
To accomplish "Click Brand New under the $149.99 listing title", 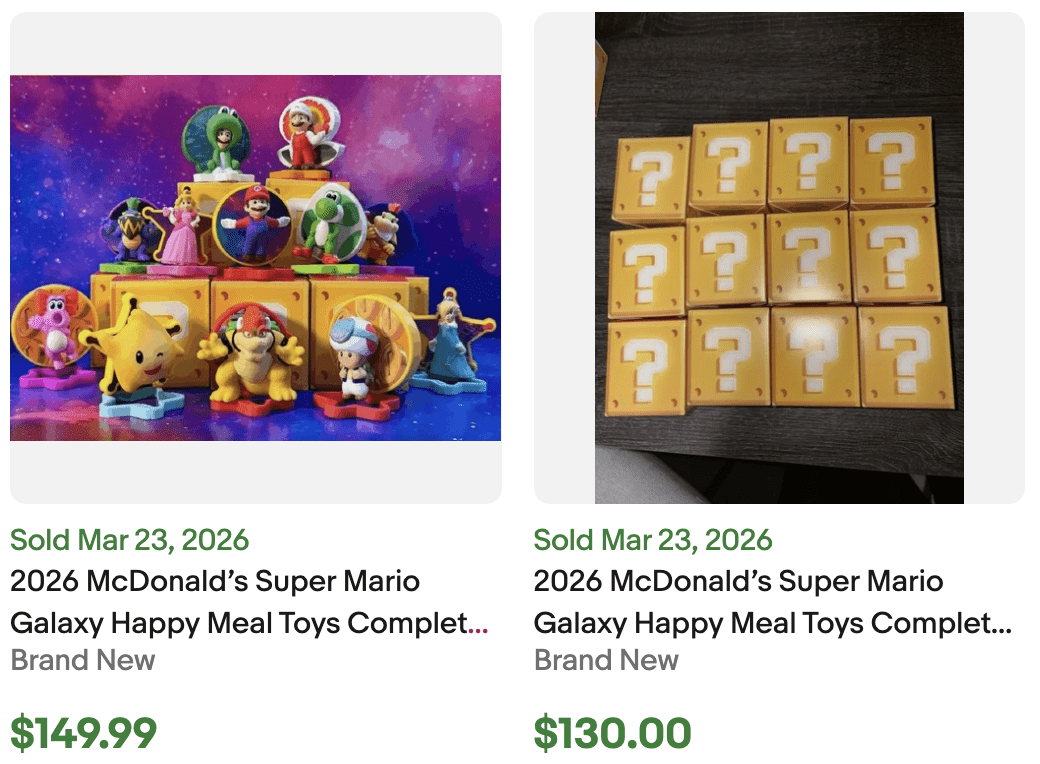I will [x=83, y=660].
